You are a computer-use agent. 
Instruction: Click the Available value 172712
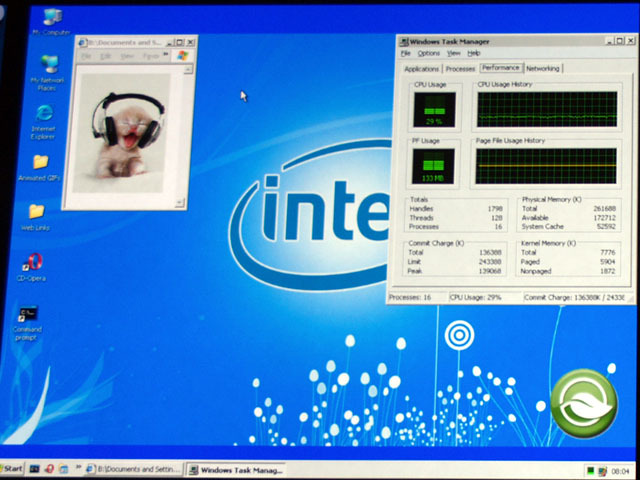point(604,218)
